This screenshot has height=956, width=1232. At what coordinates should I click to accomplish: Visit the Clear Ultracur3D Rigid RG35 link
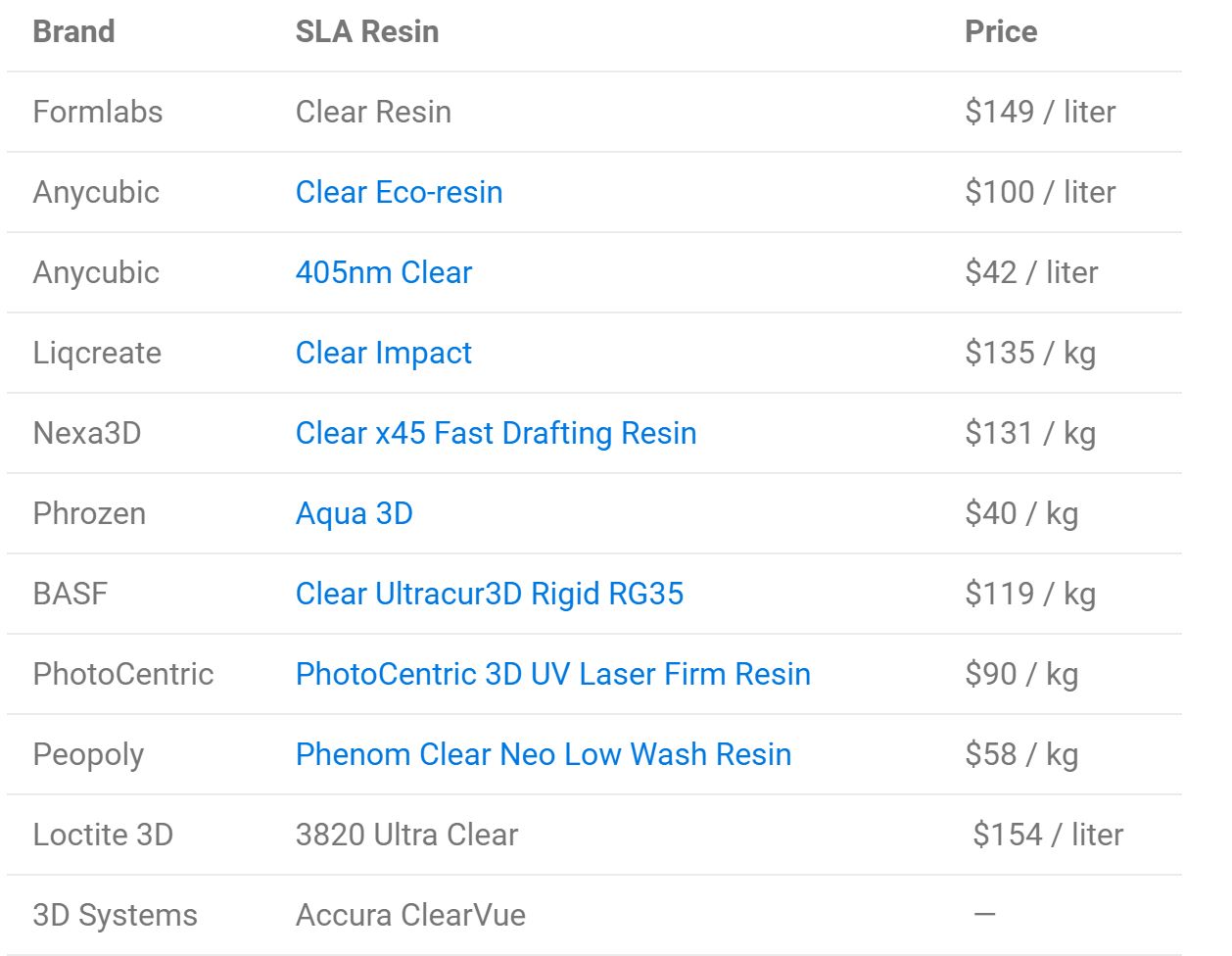(x=489, y=594)
